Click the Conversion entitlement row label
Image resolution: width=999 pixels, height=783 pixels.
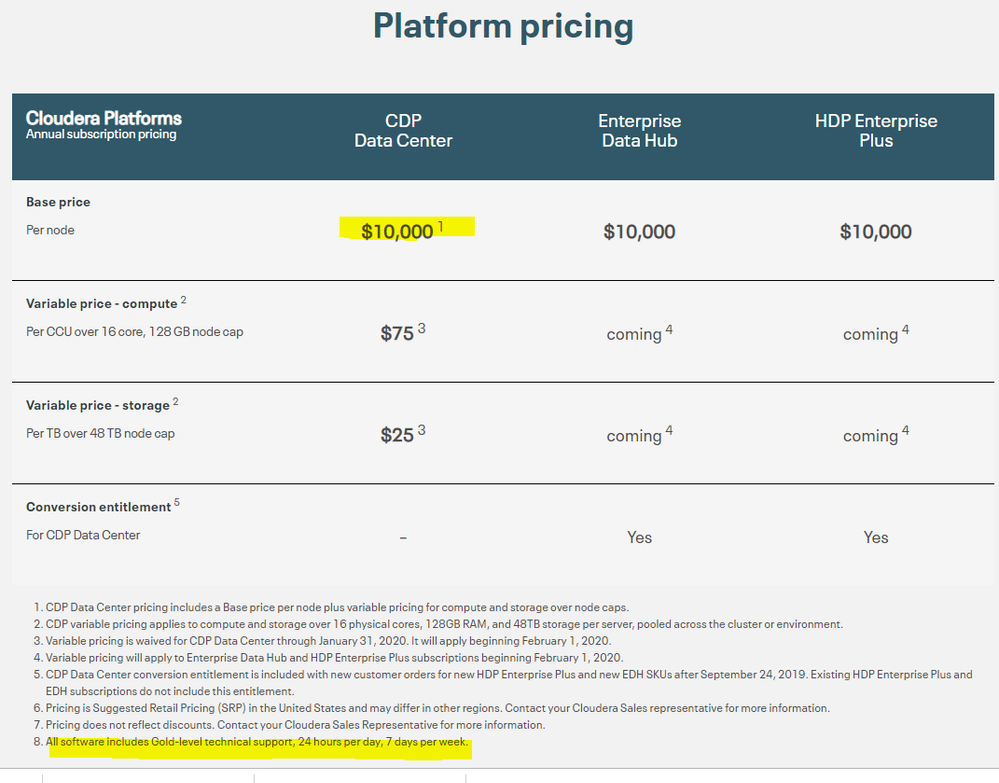pos(98,507)
